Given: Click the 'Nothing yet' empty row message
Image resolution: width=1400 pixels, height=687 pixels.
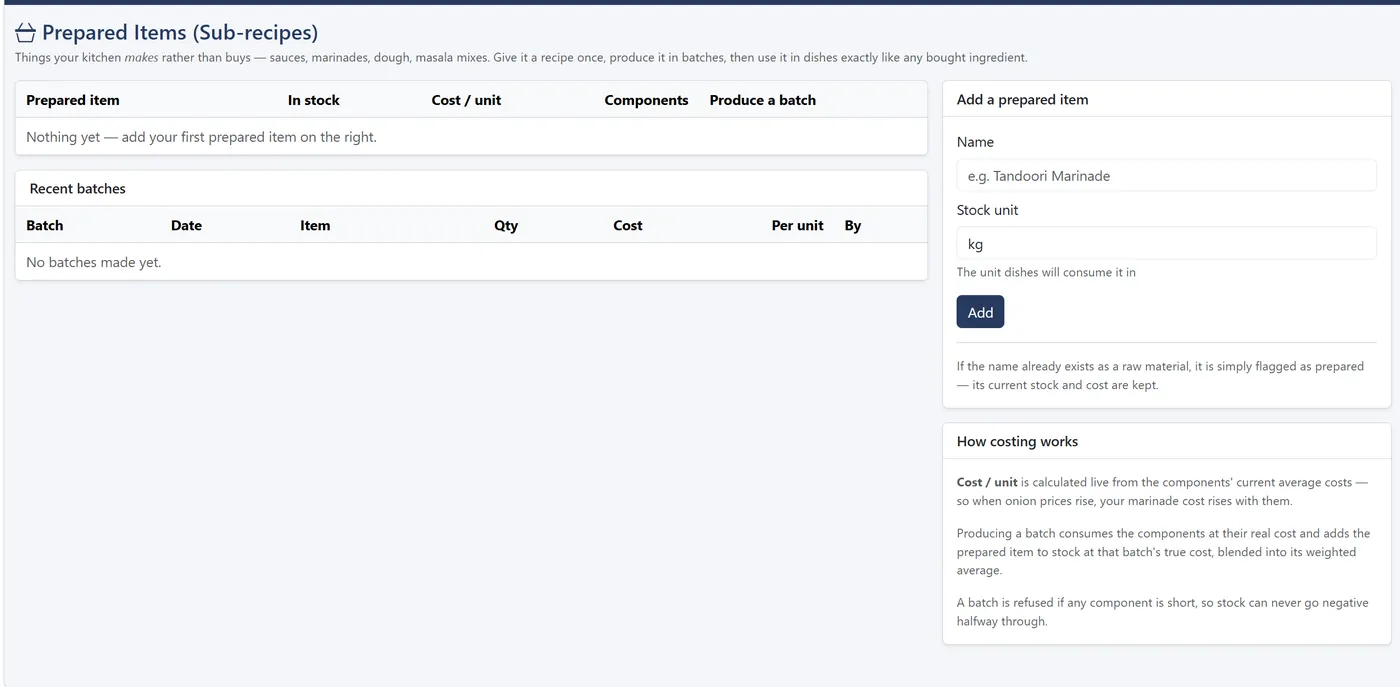Looking at the screenshot, I should 201,137.
